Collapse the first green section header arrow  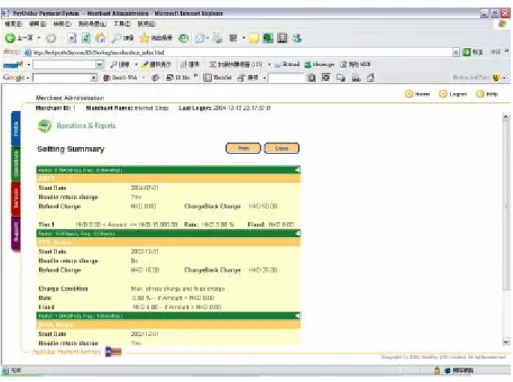point(297,170)
